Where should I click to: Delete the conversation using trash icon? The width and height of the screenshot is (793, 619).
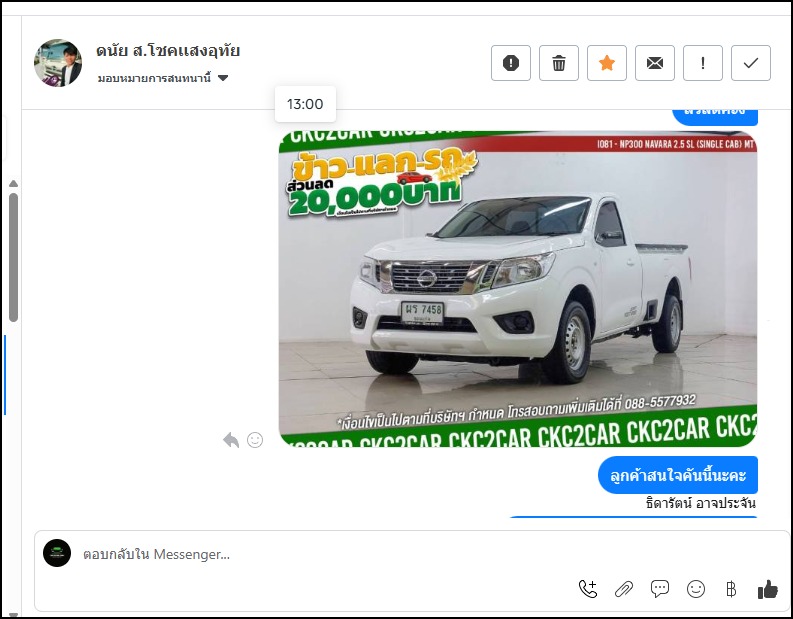click(x=559, y=63)
